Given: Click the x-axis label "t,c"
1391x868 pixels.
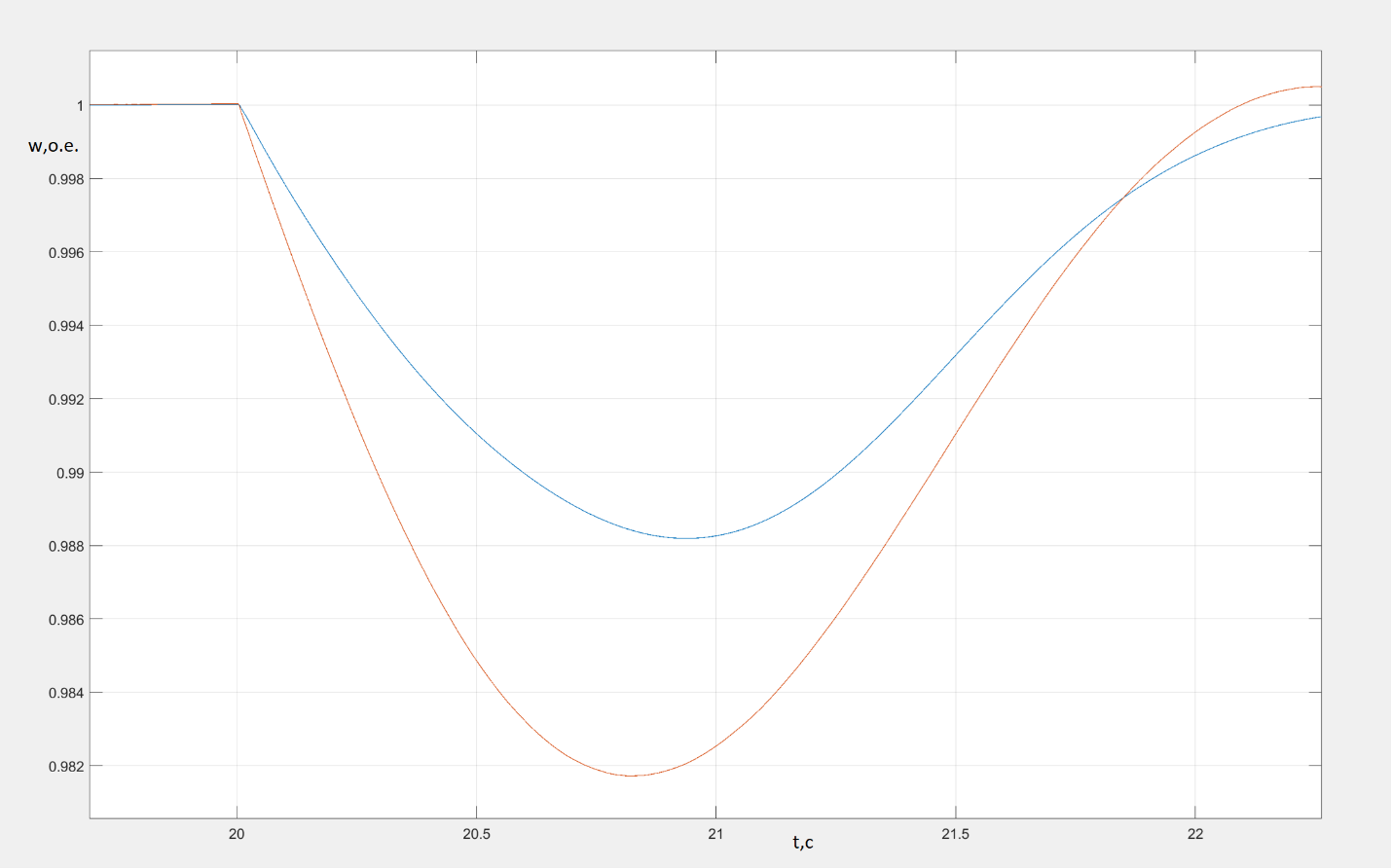Looking at the screenshot, I should 803,843.
